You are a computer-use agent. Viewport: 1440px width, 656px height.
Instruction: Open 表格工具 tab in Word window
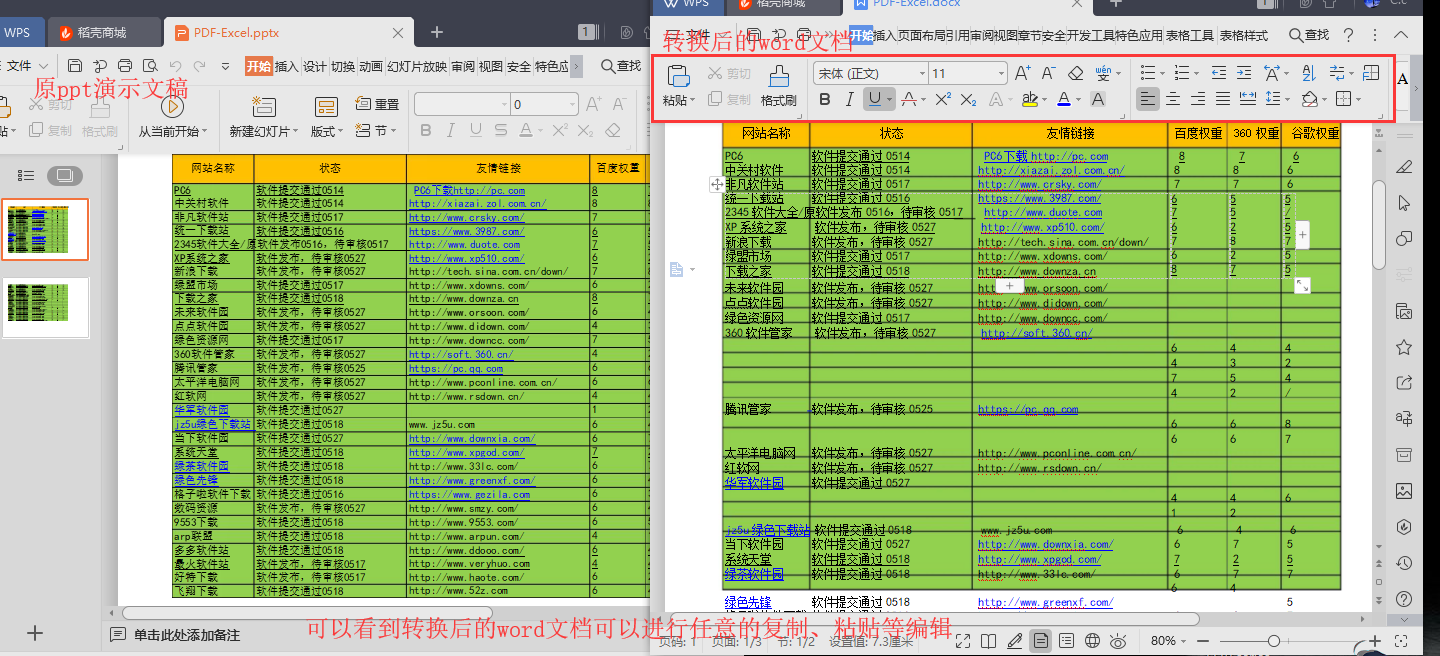pyautogui.click(x=1190, y=35)
